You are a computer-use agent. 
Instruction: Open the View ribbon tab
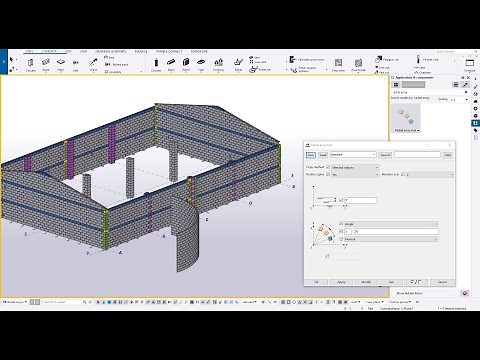point(83,52)
